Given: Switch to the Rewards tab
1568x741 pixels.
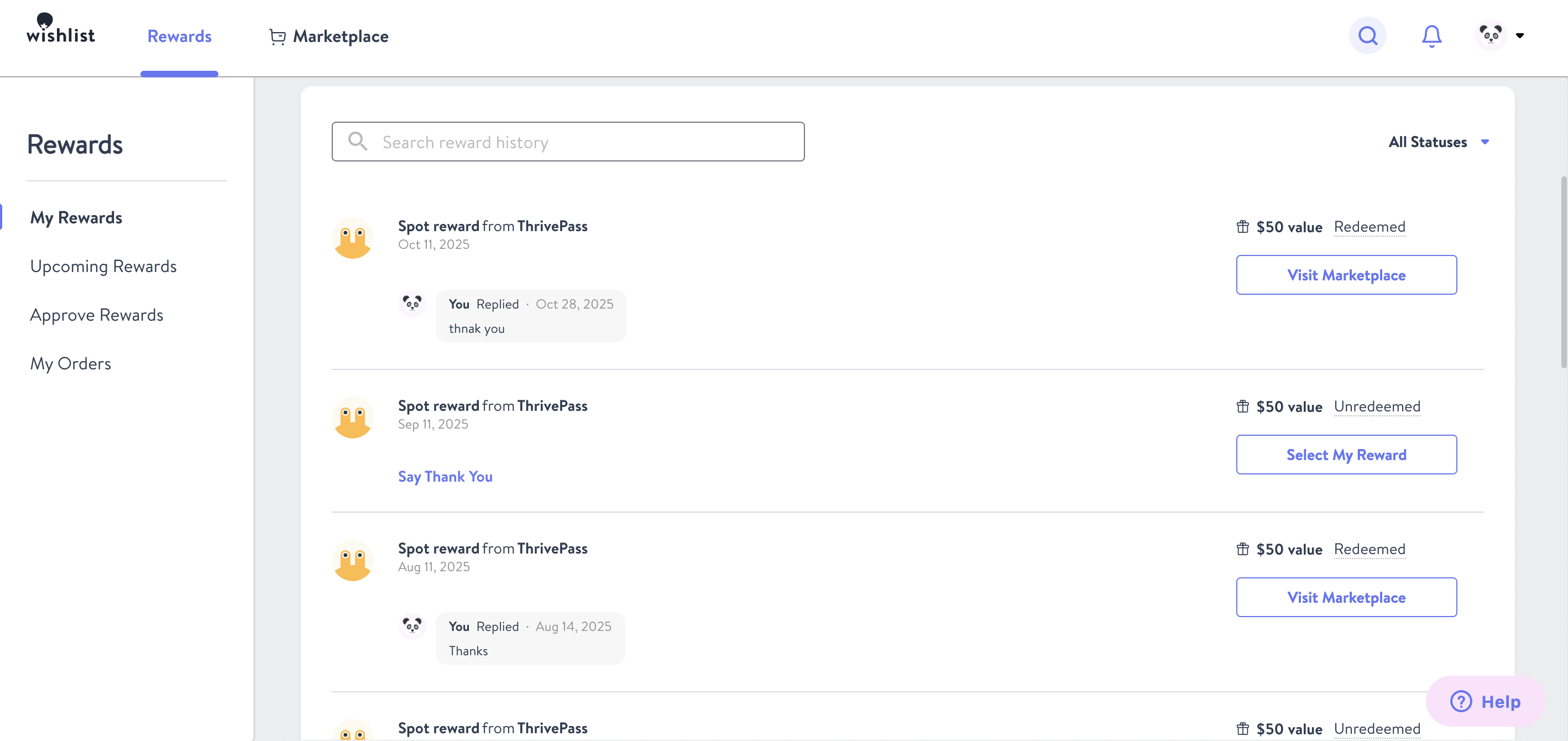Looking at the screenshot, I should point(179,36).
